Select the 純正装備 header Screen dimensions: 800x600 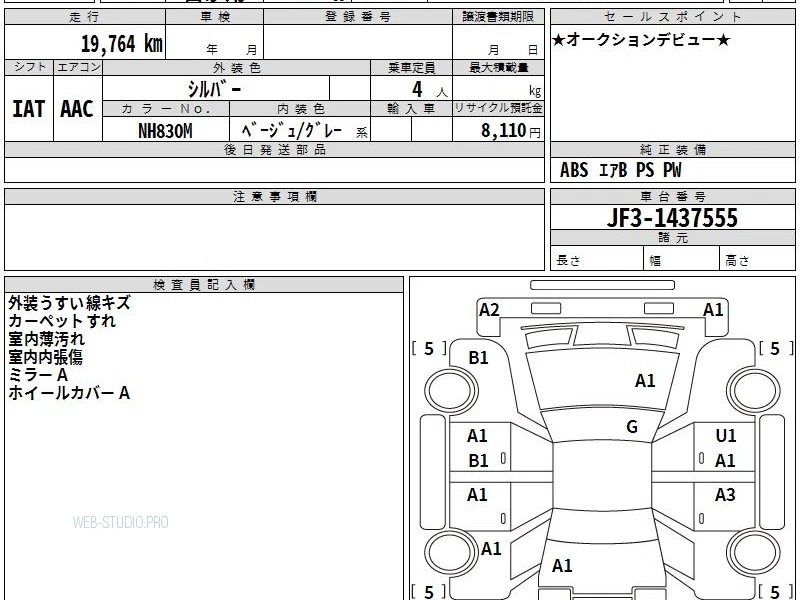click(x=672, y=149)
